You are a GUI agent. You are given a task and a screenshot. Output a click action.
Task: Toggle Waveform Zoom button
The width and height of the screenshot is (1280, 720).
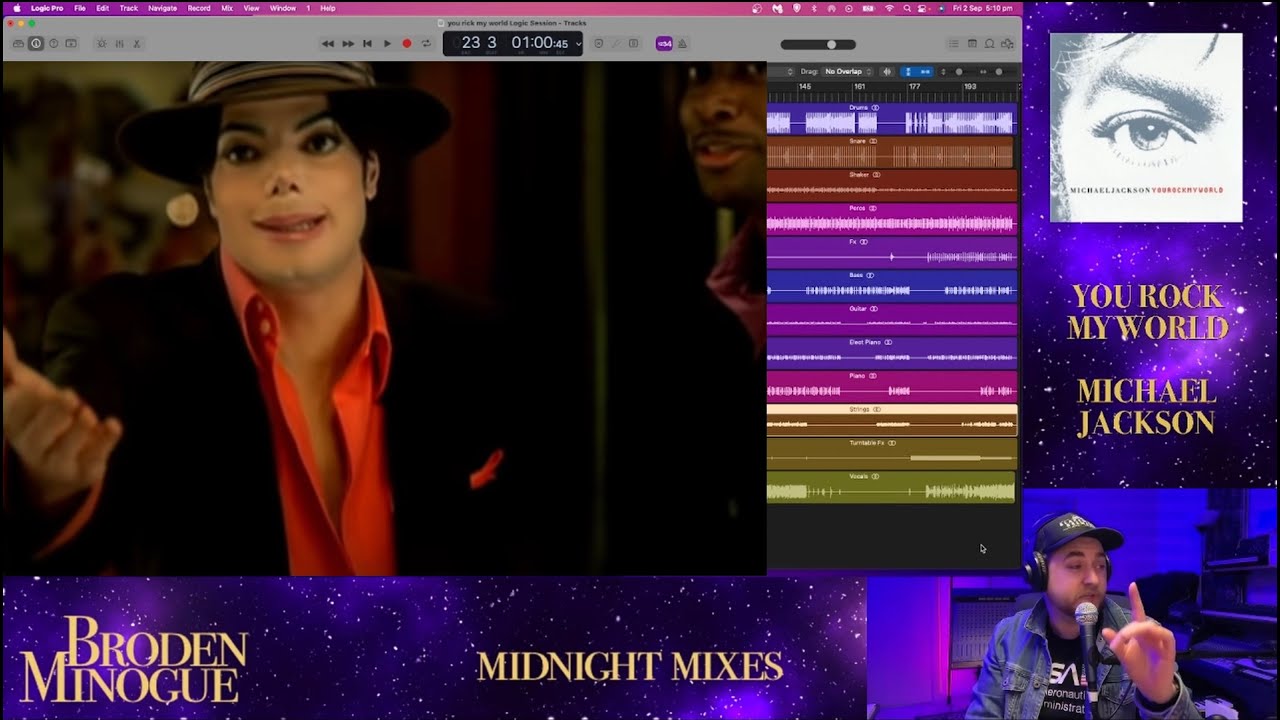(887, 72)
